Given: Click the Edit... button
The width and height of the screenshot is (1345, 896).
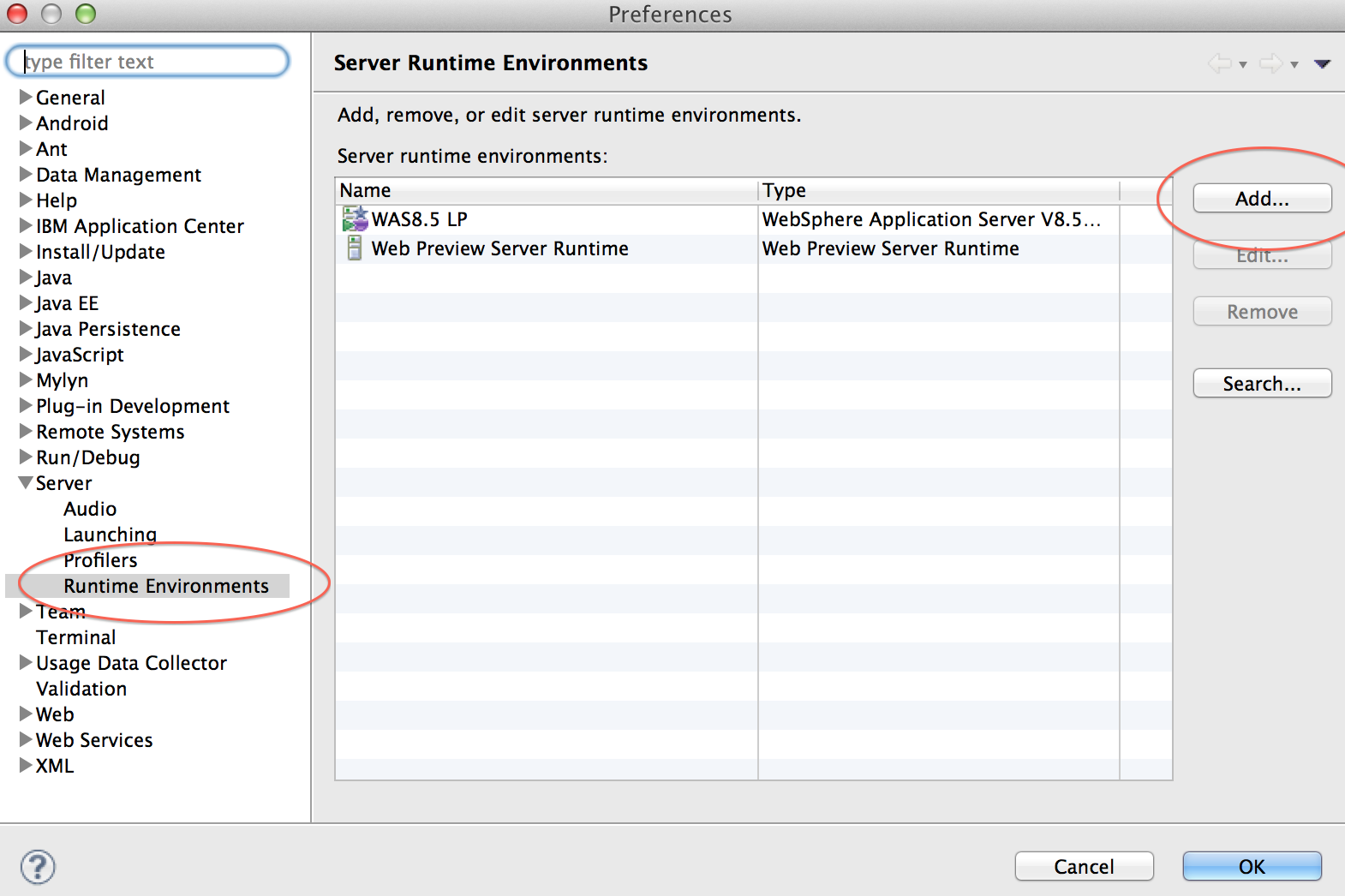Looking at the screenshot, I should click(x=1262, y=255).
